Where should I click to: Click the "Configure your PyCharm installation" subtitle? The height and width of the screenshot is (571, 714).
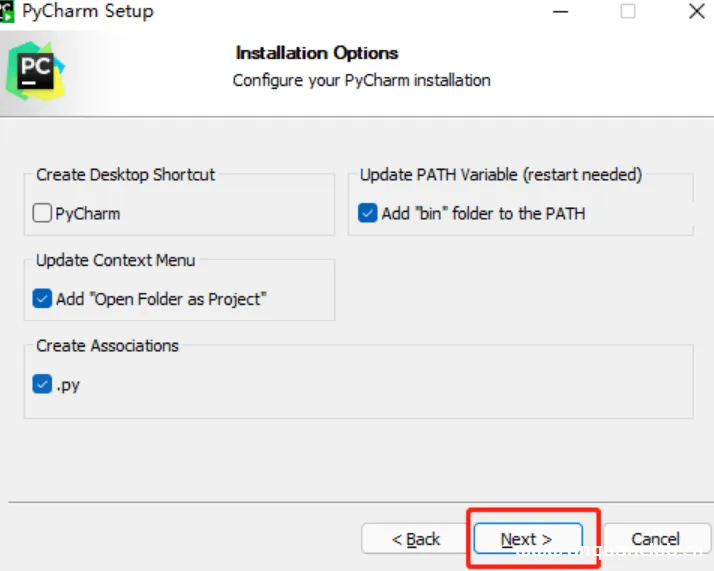pyautogui.click(x=362, y=80)
